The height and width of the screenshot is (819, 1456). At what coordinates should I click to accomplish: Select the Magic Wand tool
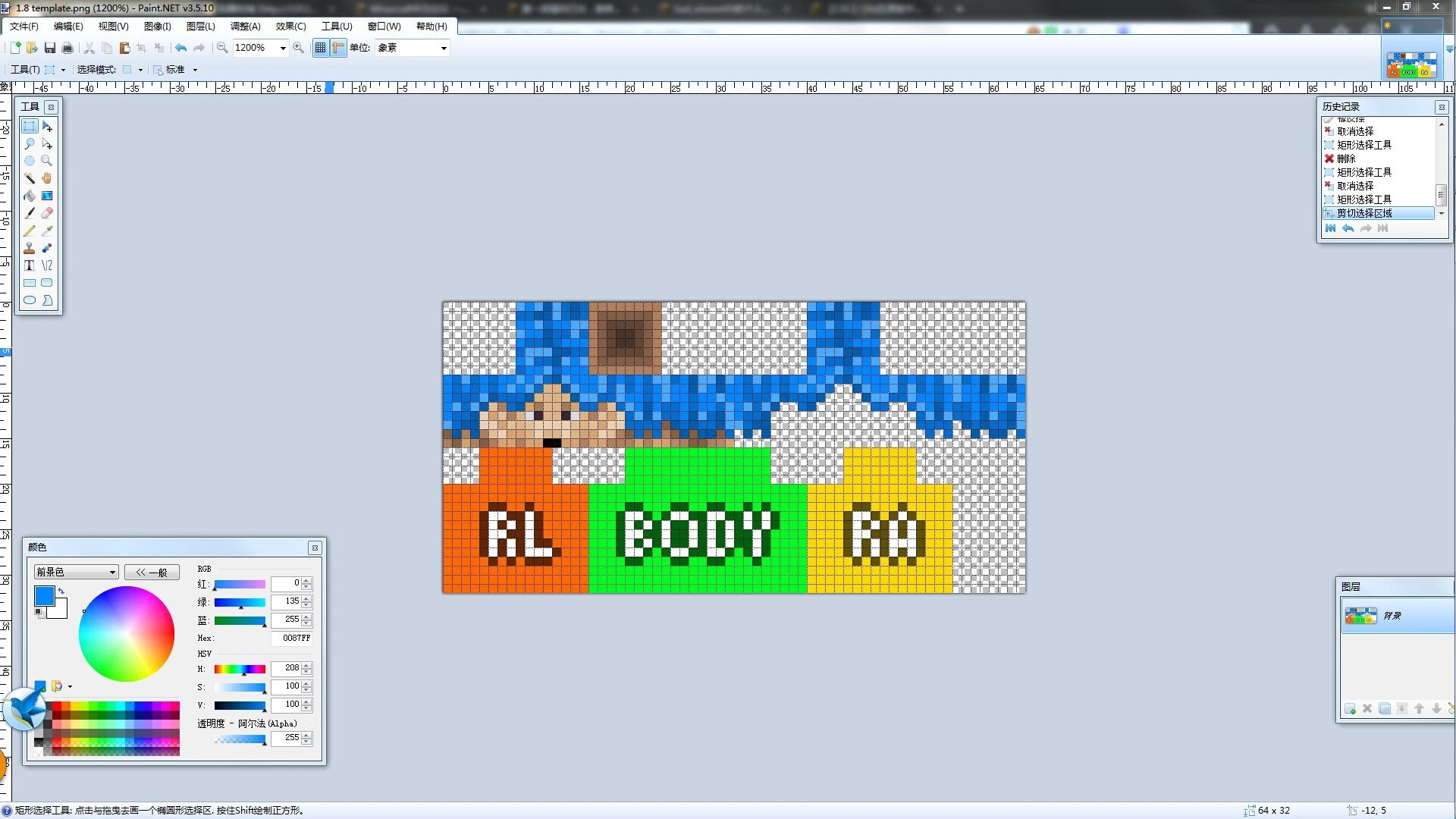click(x=30, y=178)
